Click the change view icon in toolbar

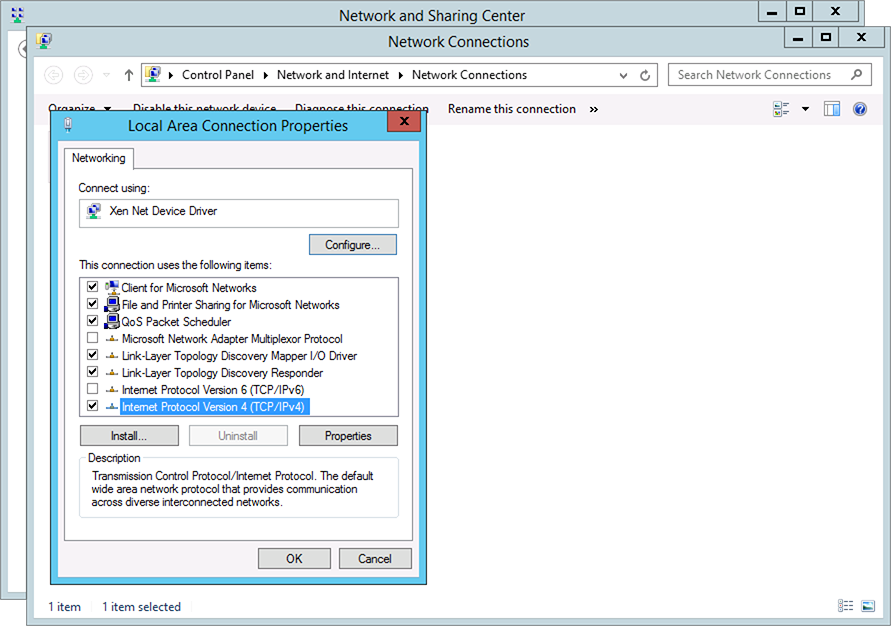click(782, 109)
